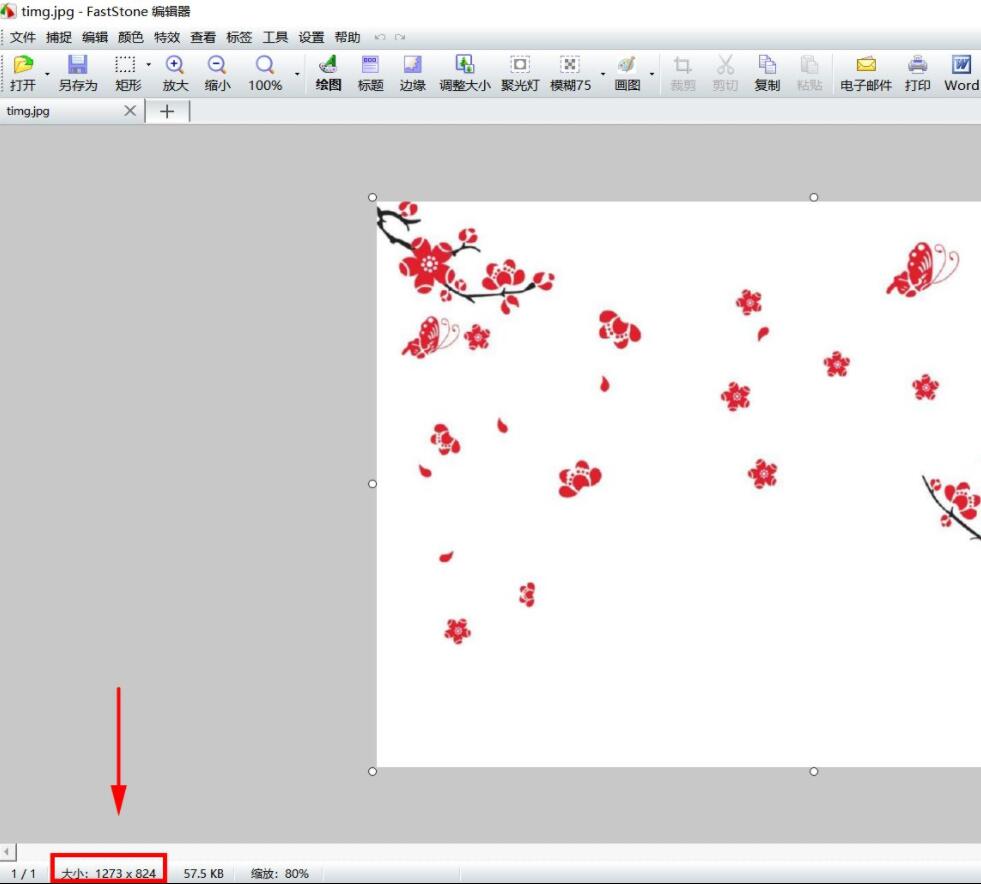Click the 1 / 1 page indicator
This screenshot has height=884, width=981.
pos(23,873)
